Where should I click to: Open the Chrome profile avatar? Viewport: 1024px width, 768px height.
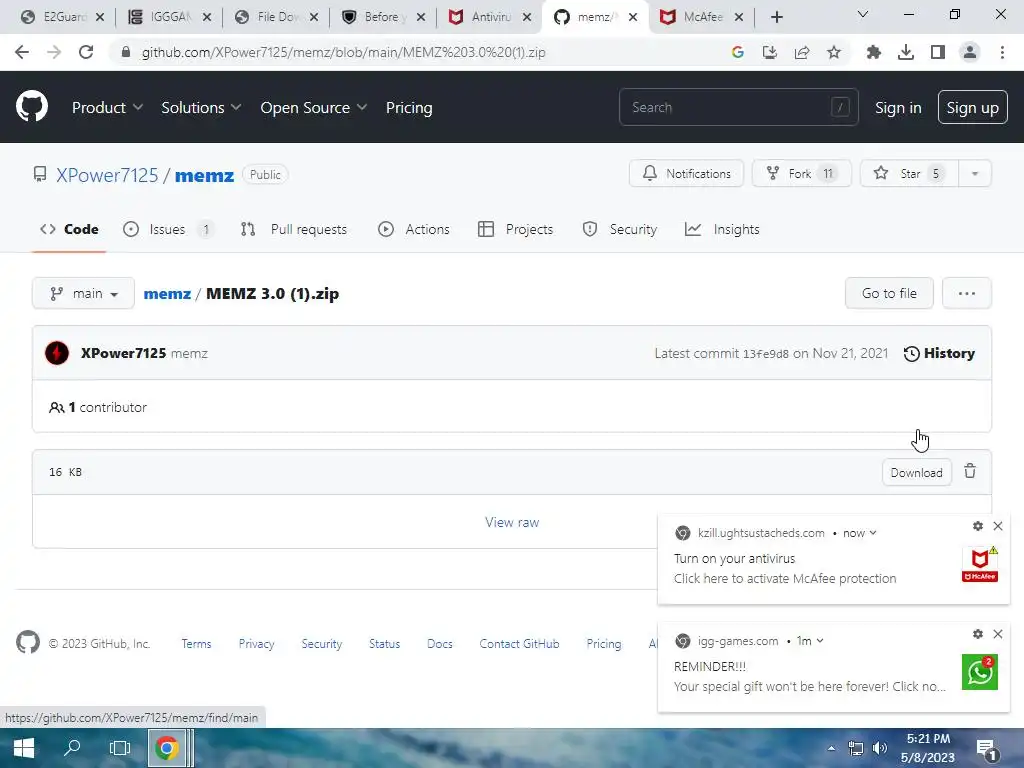point(970,52)
